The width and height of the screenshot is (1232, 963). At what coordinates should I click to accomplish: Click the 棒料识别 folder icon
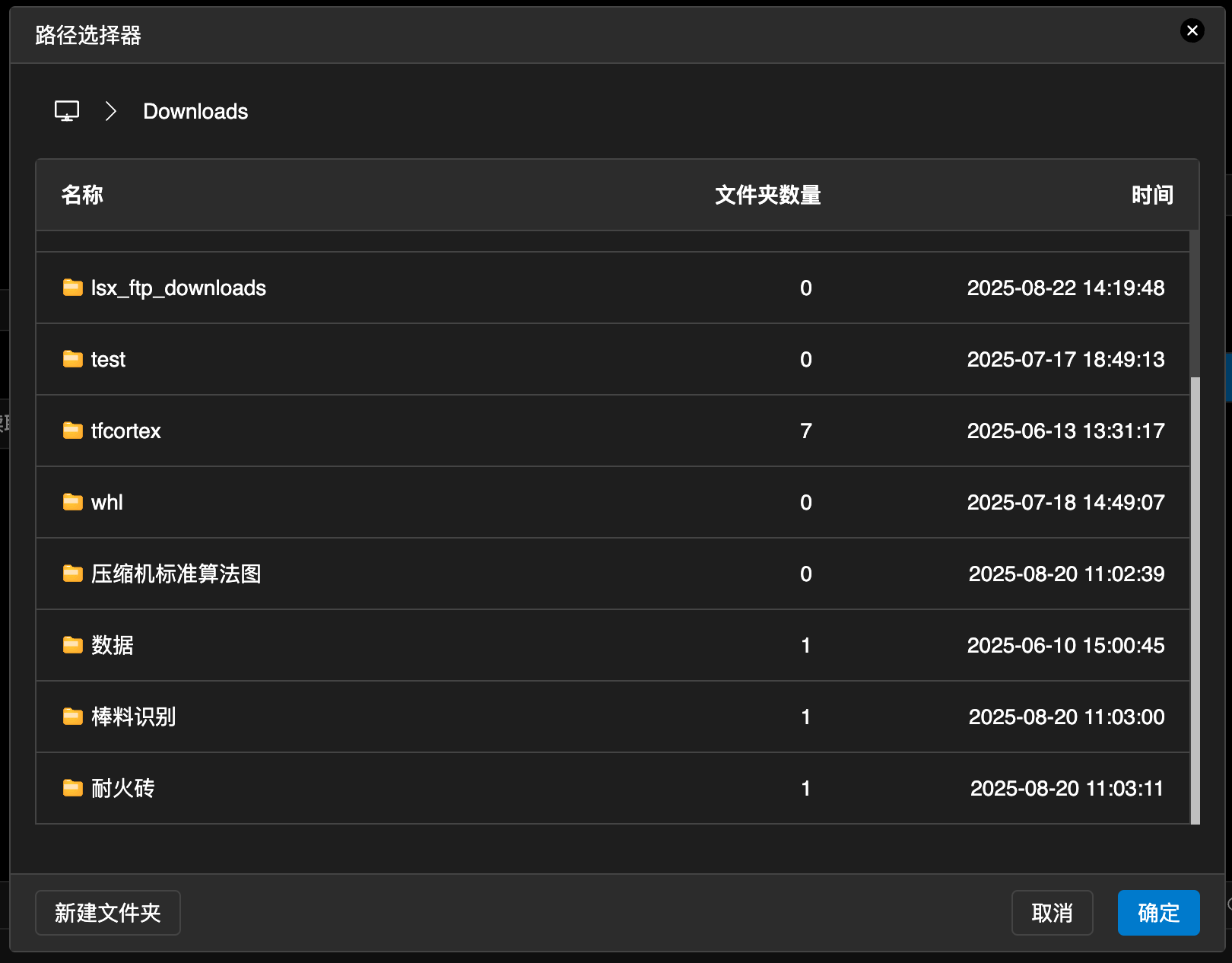73,717
